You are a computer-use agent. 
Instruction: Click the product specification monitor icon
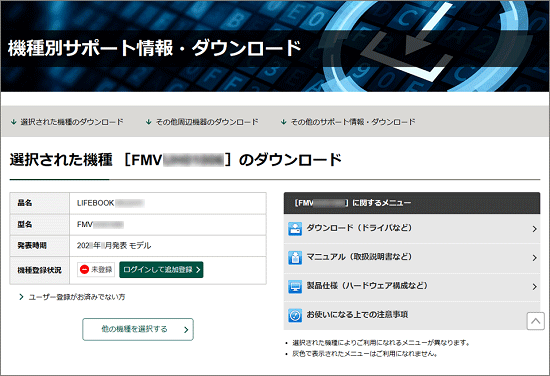[x=295, y=286]
